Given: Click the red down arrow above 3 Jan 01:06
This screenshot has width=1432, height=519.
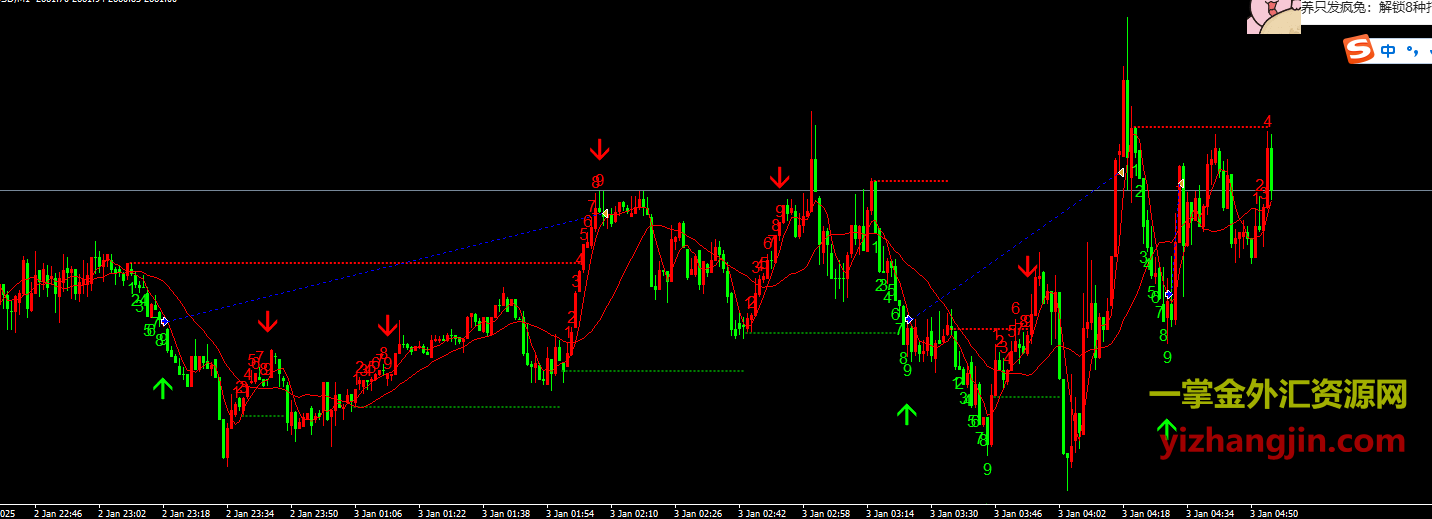Looking at the screenshot, I should (388, 326).
